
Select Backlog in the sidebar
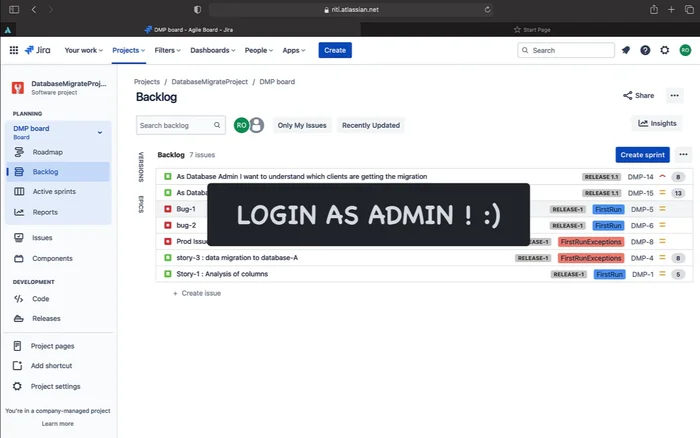(x=45, y=172)
